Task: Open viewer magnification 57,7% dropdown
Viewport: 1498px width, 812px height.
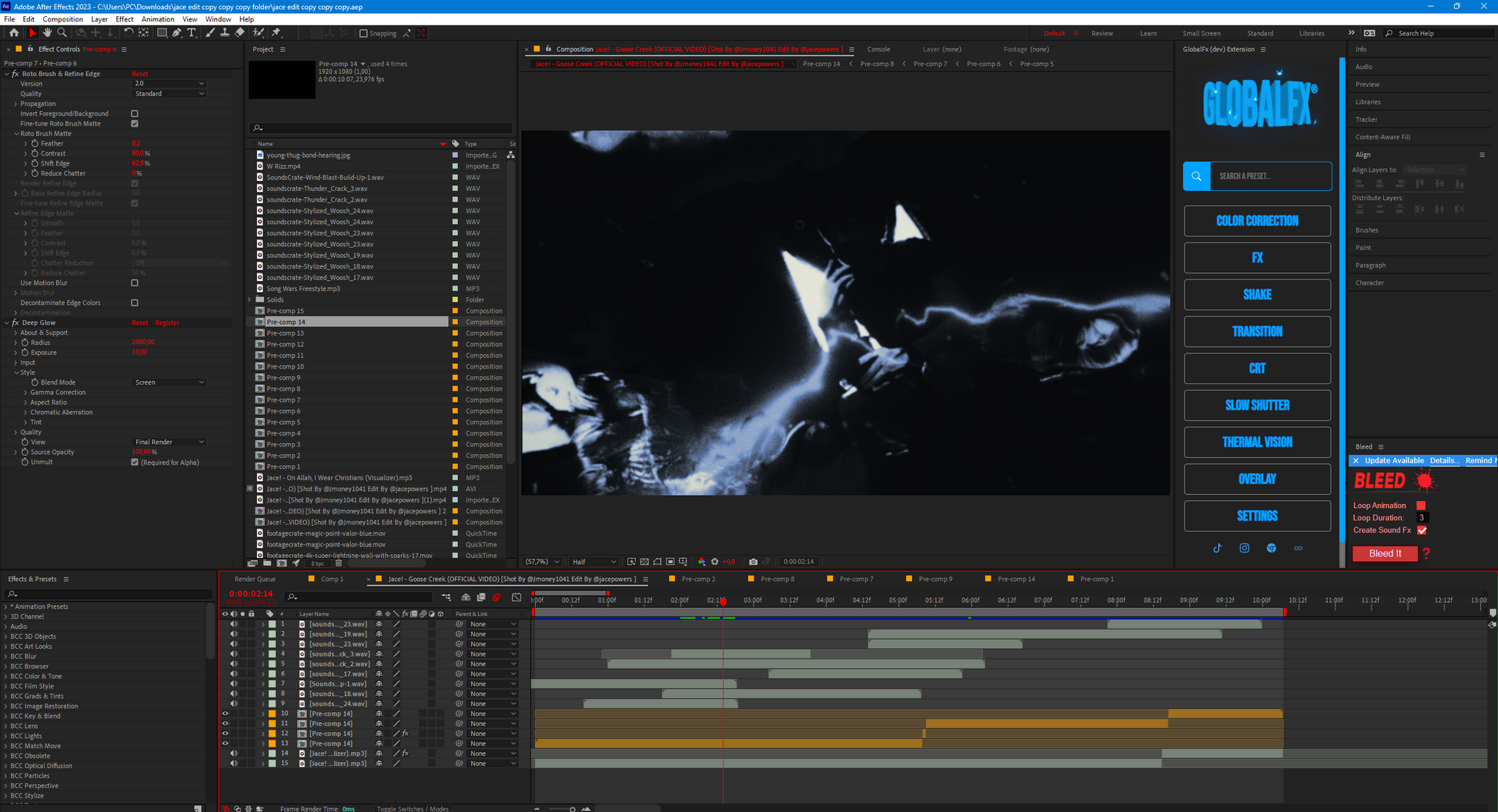Action: point(542,562)
